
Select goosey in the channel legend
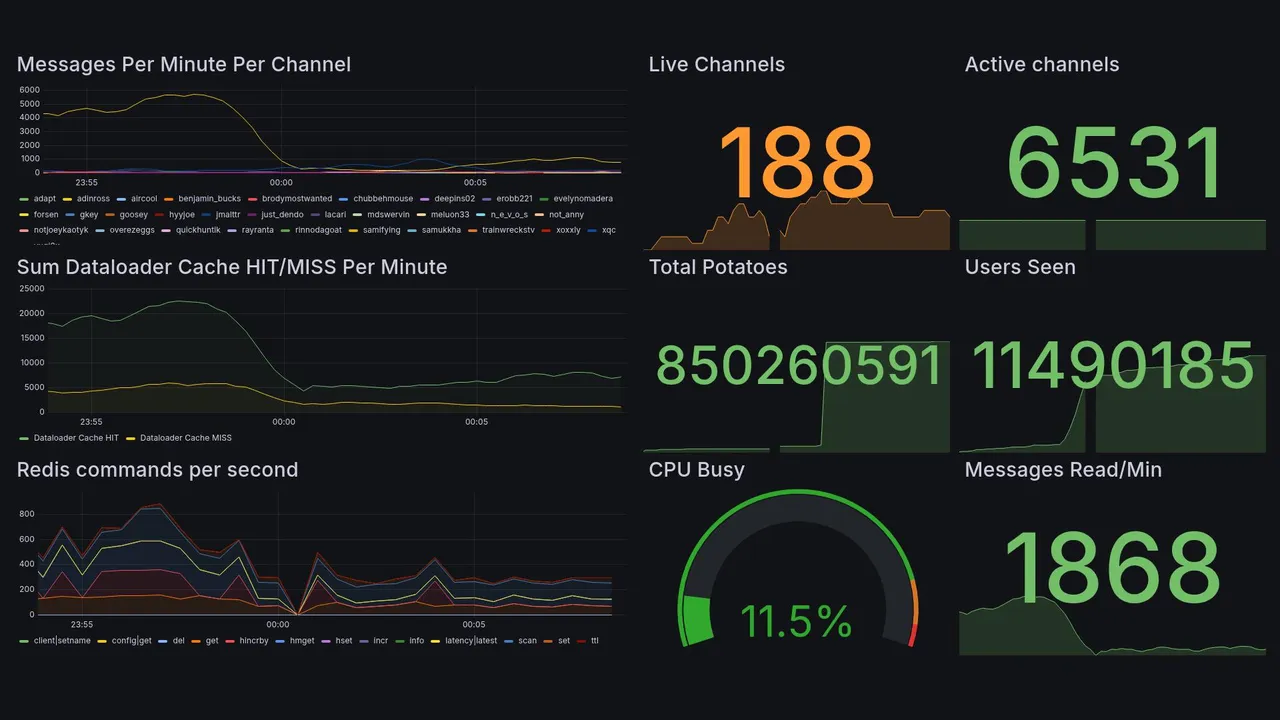pyautogui.click(x=126, y=215)
